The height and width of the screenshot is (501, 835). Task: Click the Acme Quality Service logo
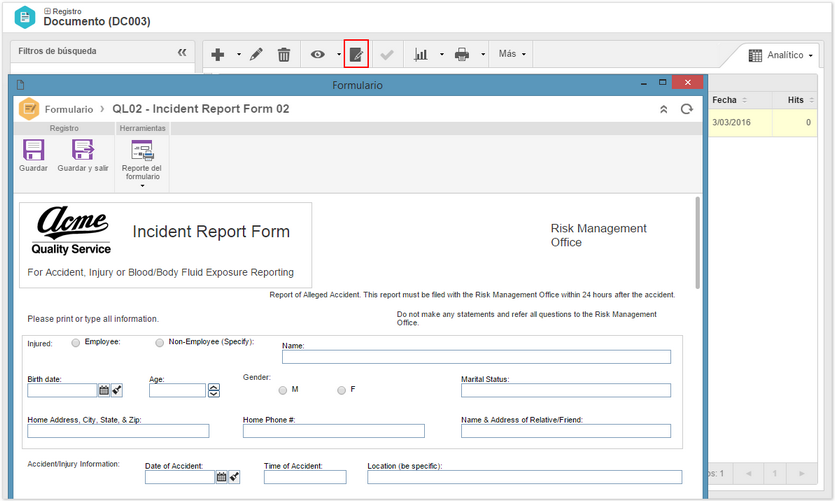click(x=71, y=230)
